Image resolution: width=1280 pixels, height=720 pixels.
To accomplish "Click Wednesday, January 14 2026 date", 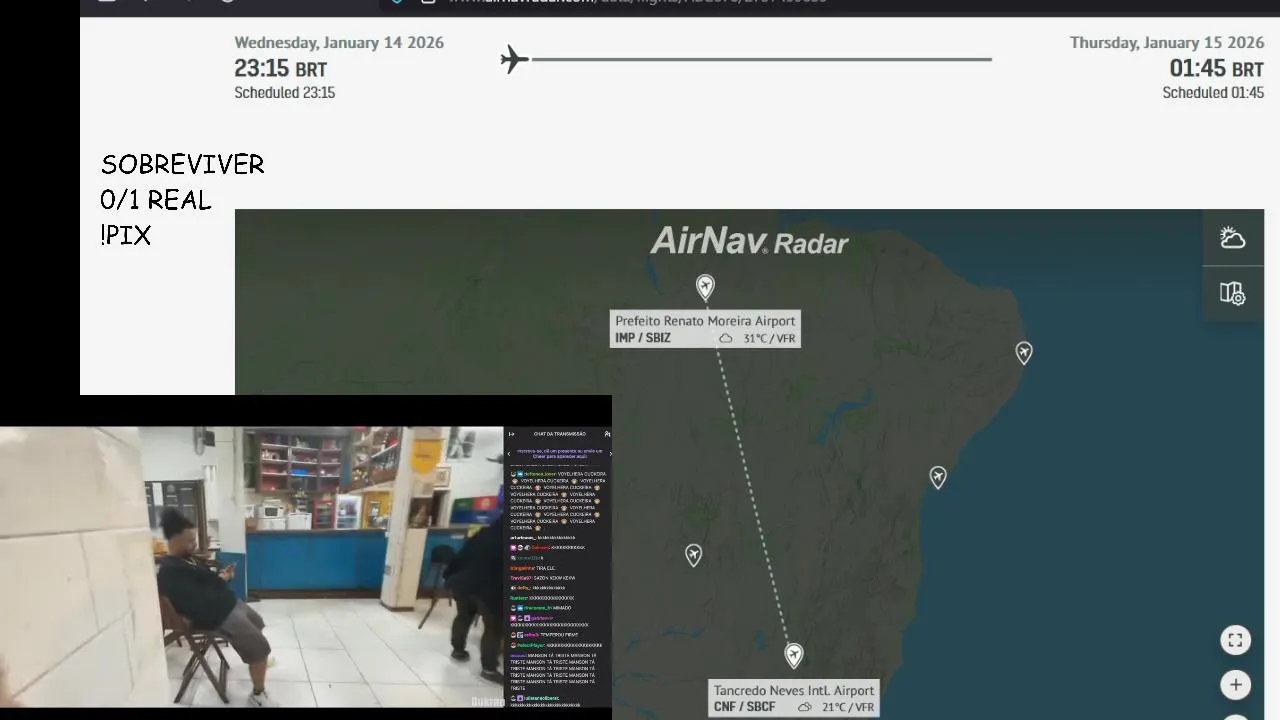I will coord(339,42).
